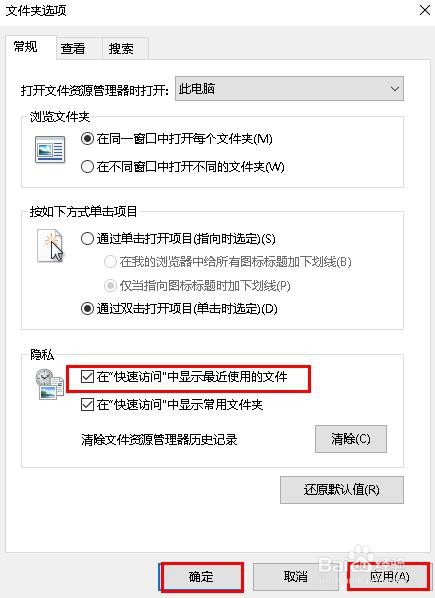435x598 pixels.
Task: Click the browse folders window icon
Action: pyautogui.click(x=50, y=150)
